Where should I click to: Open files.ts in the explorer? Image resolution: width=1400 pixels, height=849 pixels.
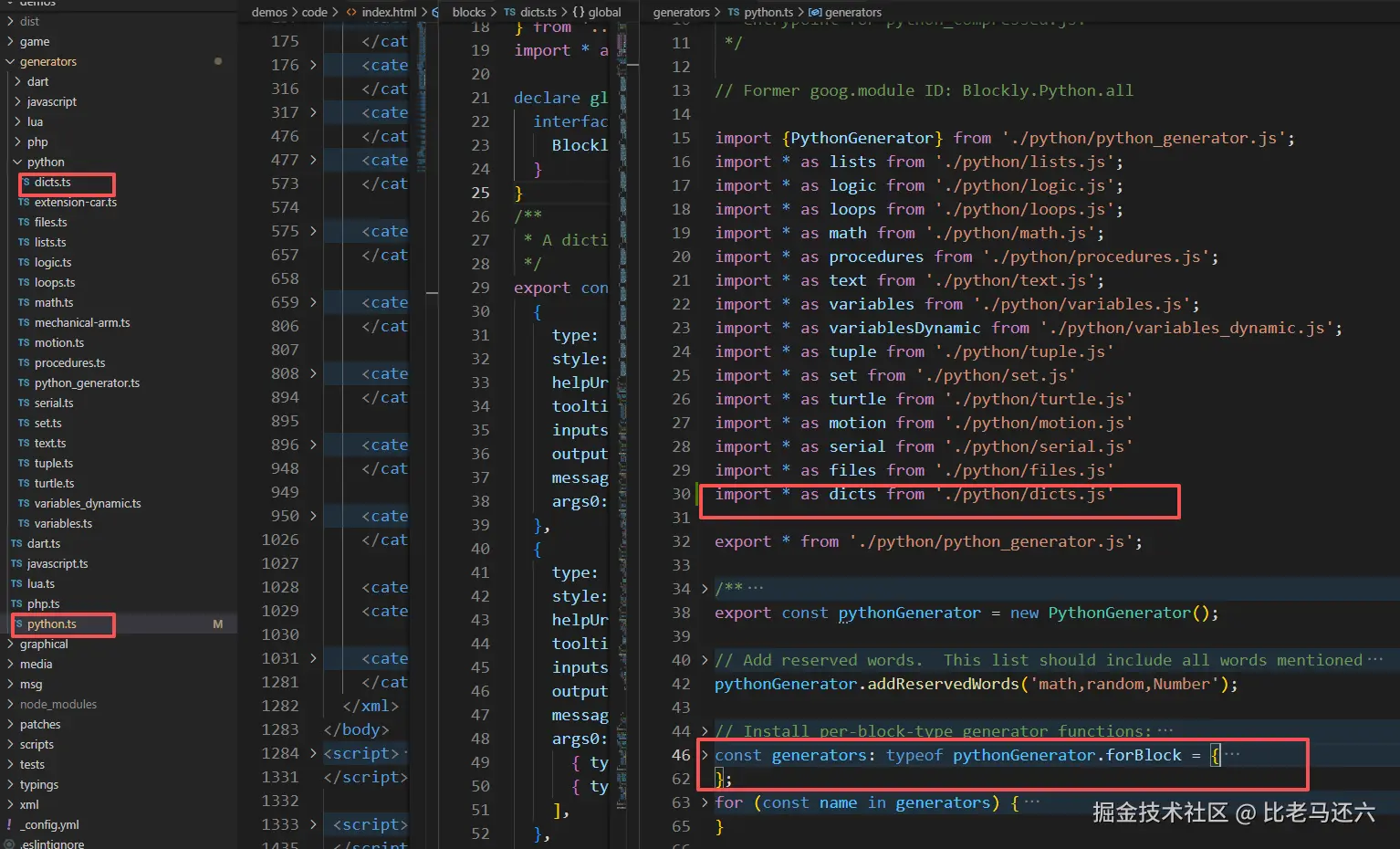click(51, 223)
